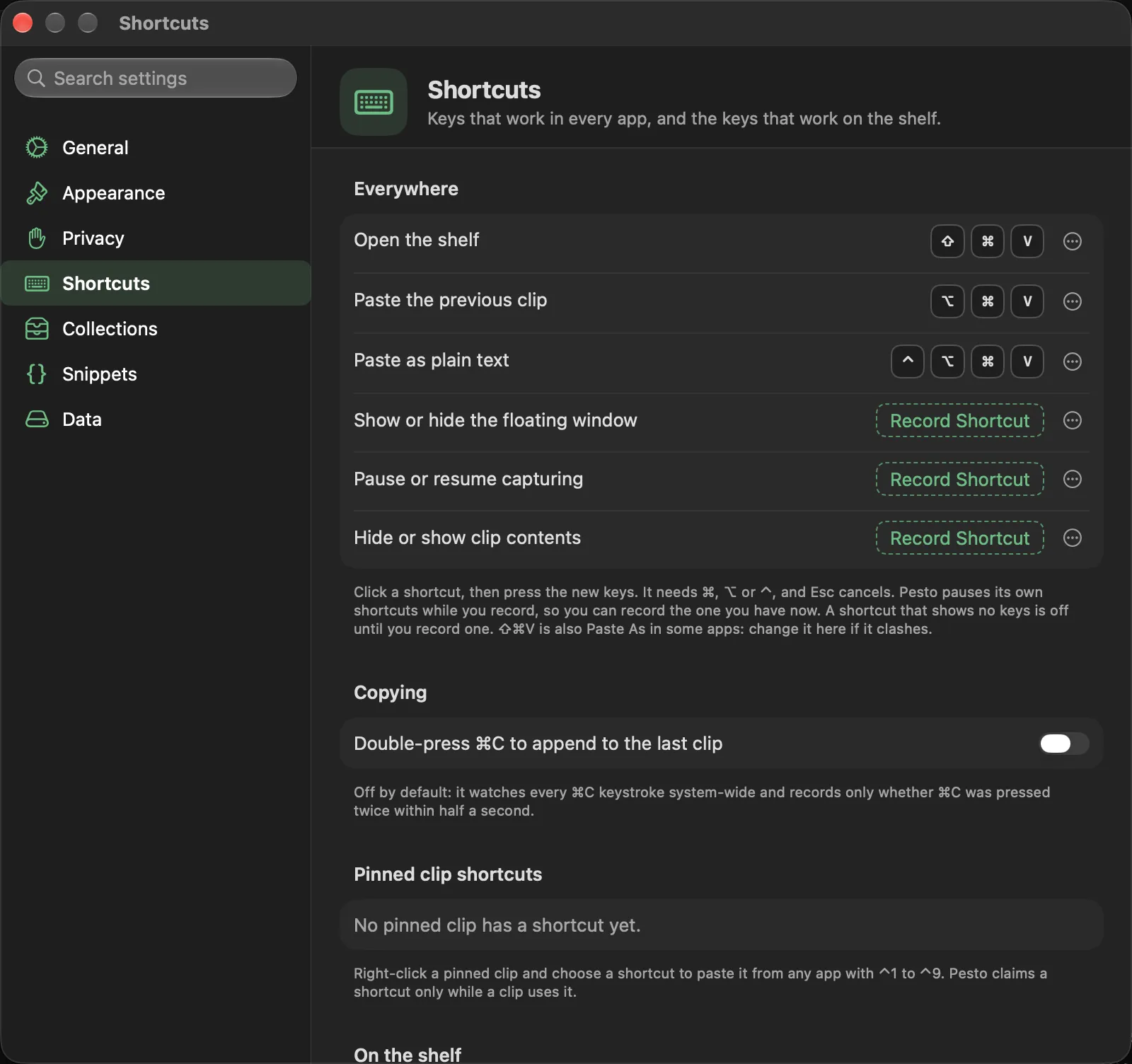Click the Appearance paintbrush icon
1132x1064 pixels.
(x=37, y=192)
